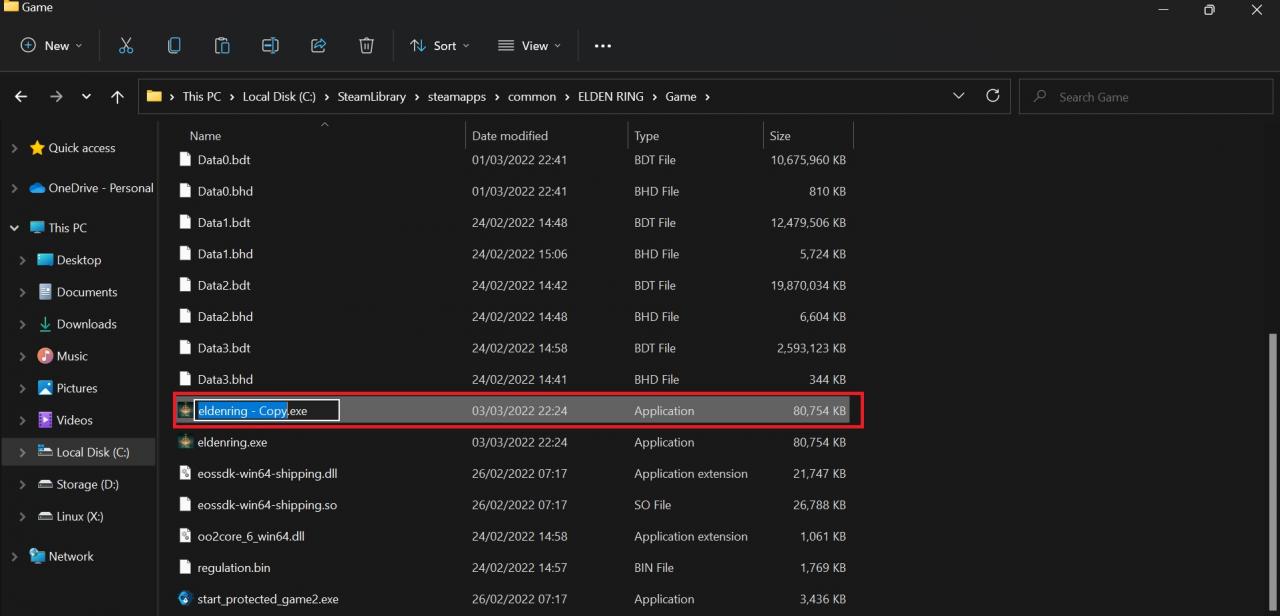1280x616 pixels.
Task: Click the folder icon in address bar
Action: [x=154, y=97]
